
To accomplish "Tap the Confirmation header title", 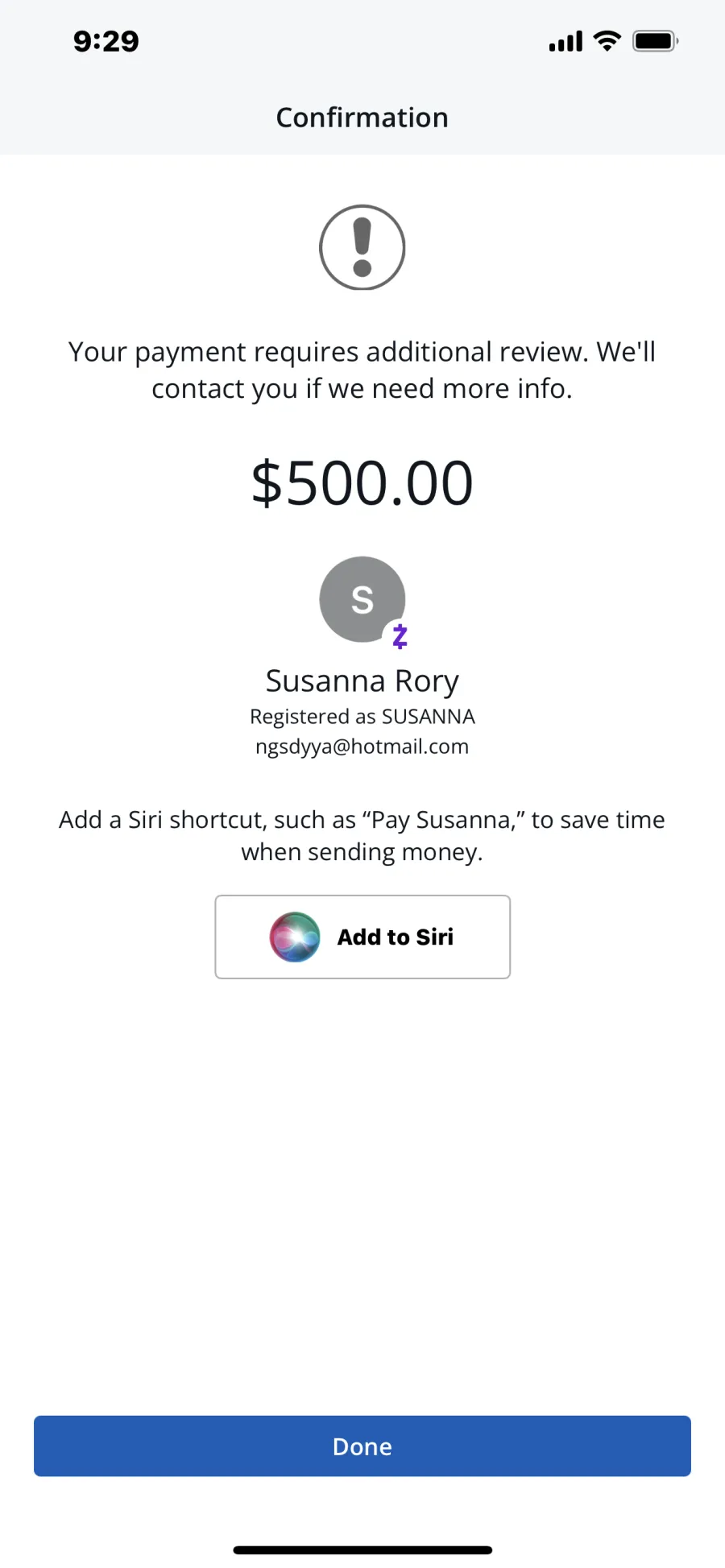I will coord(362,118).
